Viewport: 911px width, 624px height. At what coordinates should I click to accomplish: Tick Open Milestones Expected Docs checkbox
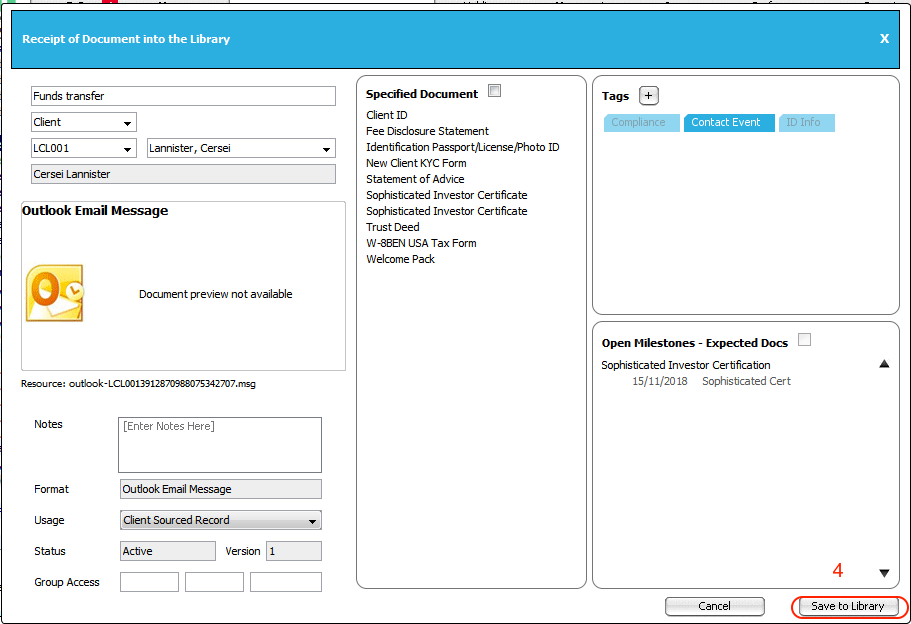(804, 340)
